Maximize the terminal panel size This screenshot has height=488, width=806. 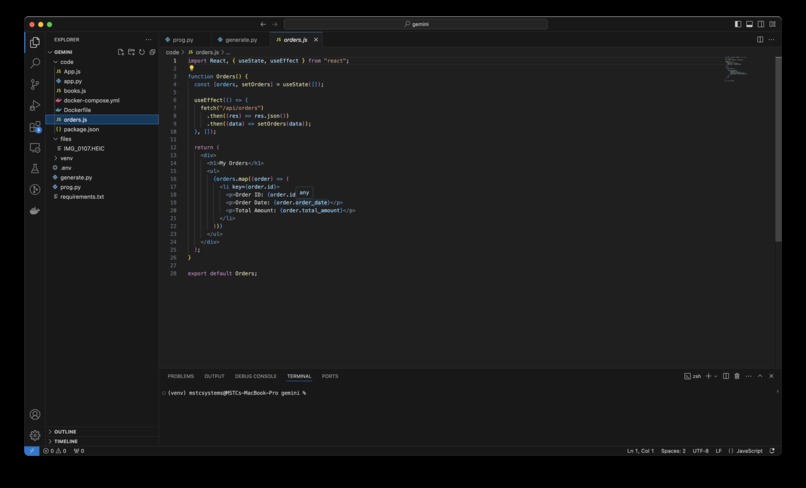[x=760, y=376]
